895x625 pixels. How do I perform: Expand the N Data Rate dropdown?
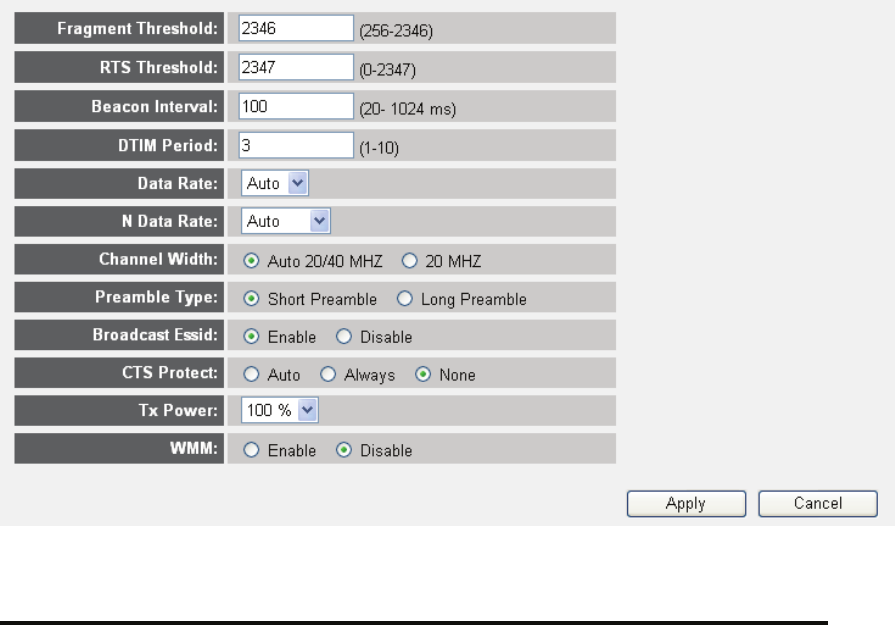285,221
